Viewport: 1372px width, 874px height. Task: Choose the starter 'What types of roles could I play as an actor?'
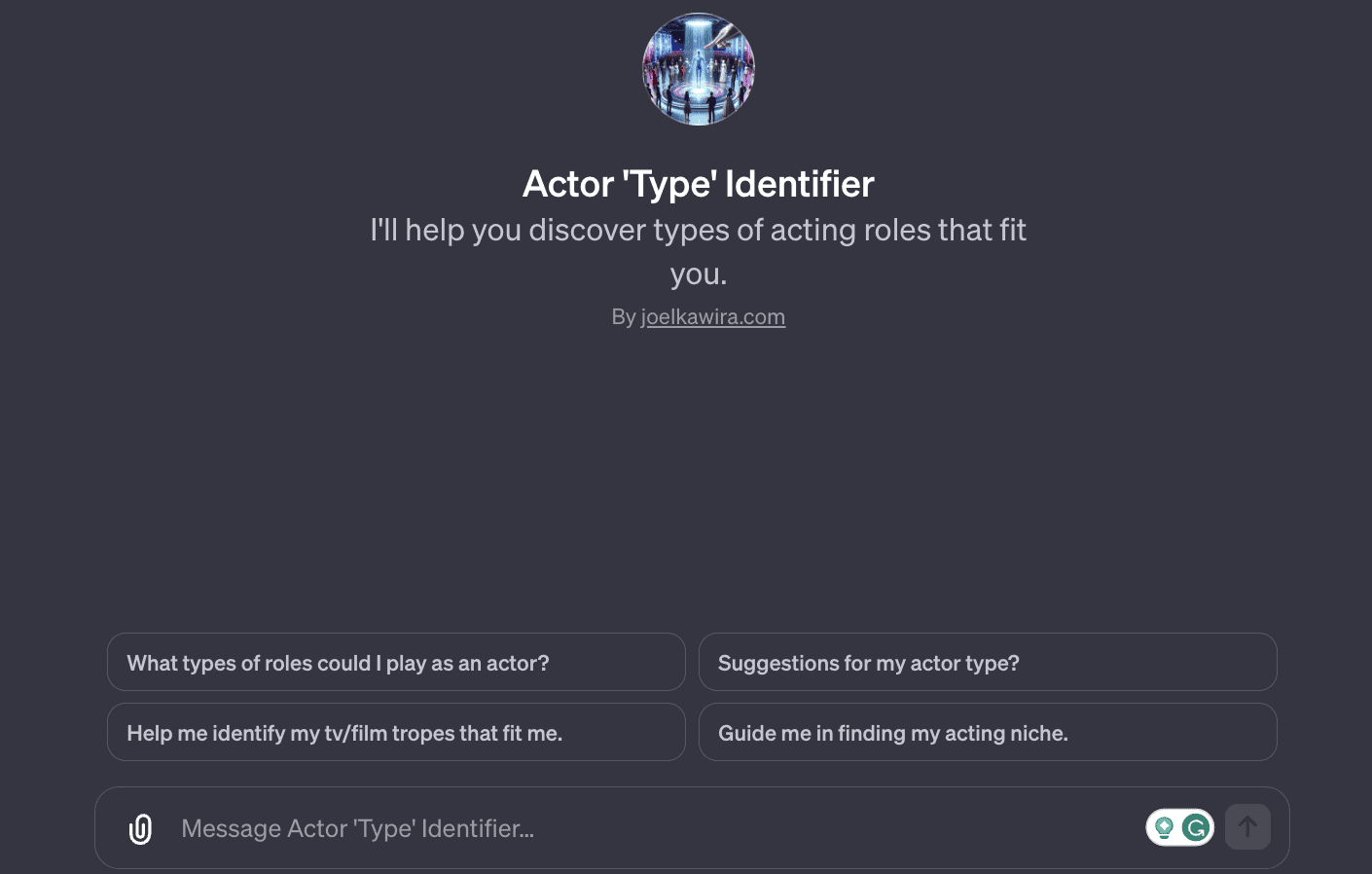396,662
